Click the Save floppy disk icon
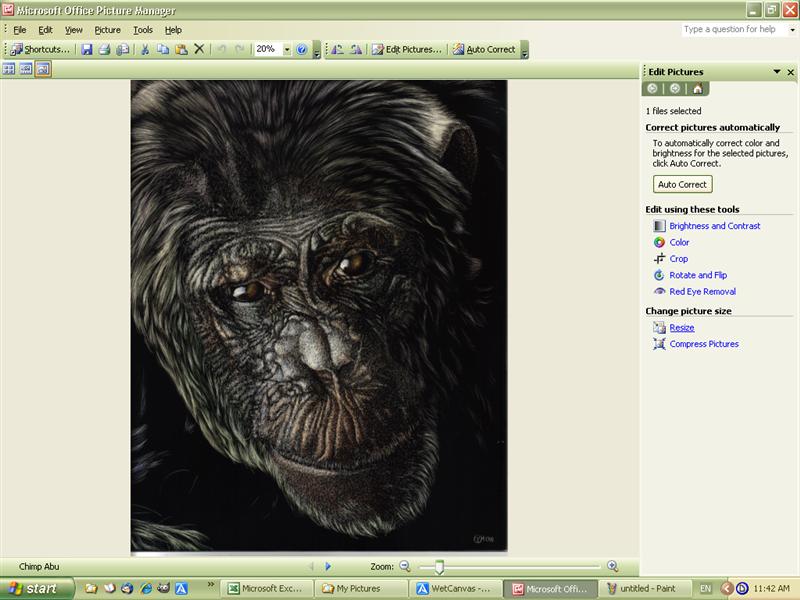This screenshot has width=800, height=600. (x=87, y=49)
